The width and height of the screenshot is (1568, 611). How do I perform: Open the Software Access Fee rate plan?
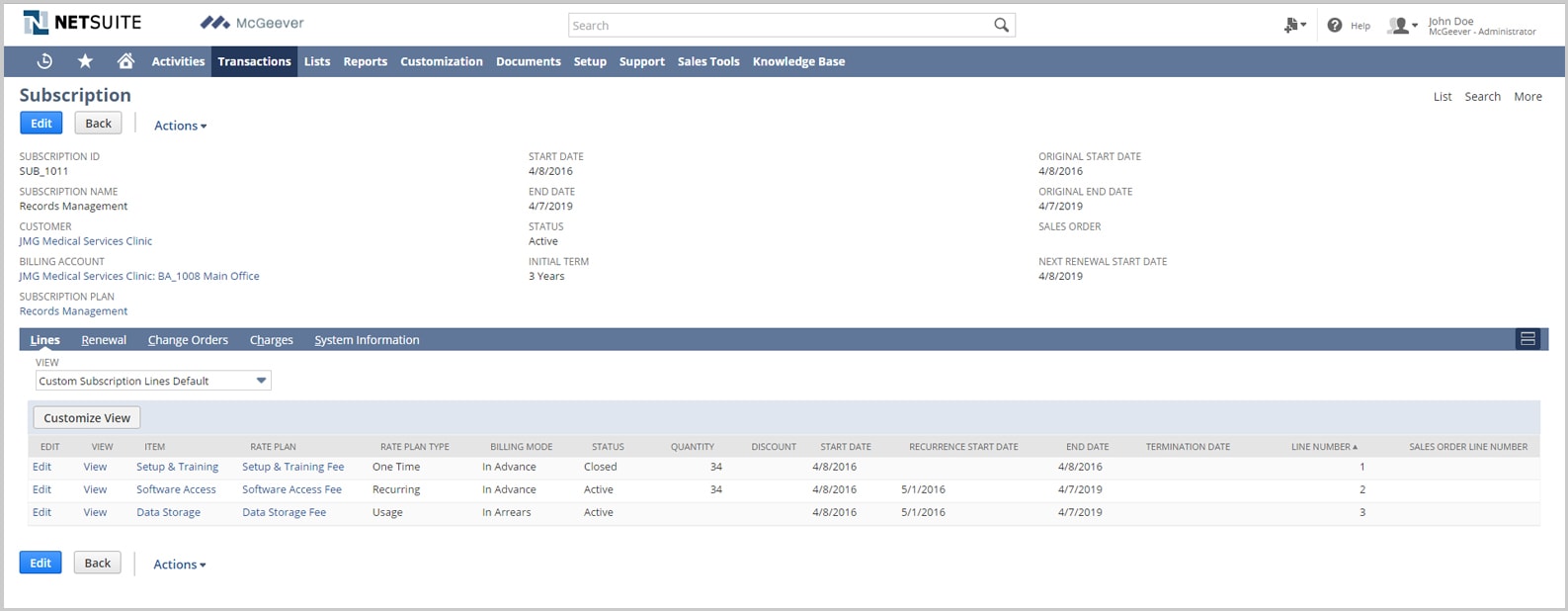[x=291, y=489]
